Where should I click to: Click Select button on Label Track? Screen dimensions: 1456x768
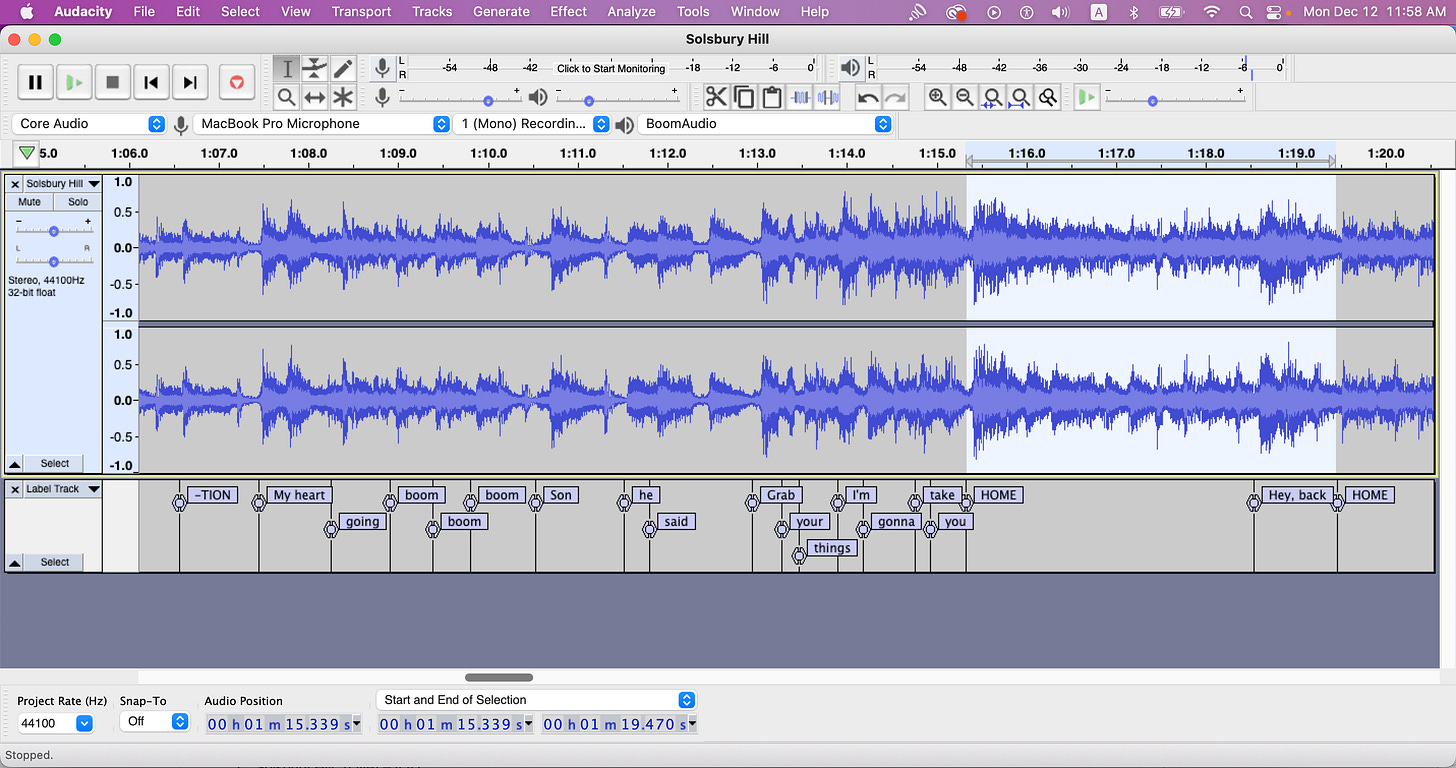[x=55, y=563]
